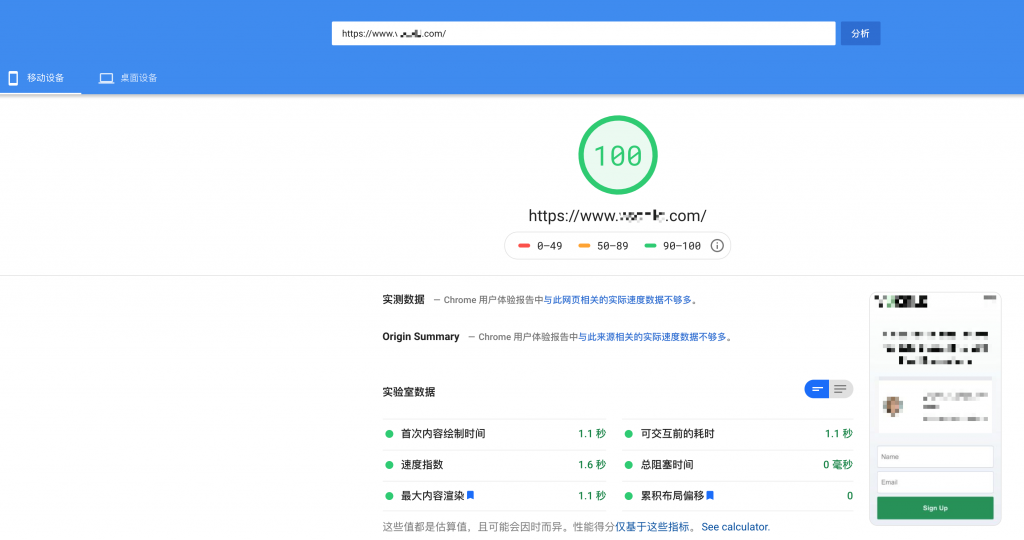Screen dimensions: 1024x540
Task: Switch lab data to compact view toggle
Action: [x=817, y=389]
